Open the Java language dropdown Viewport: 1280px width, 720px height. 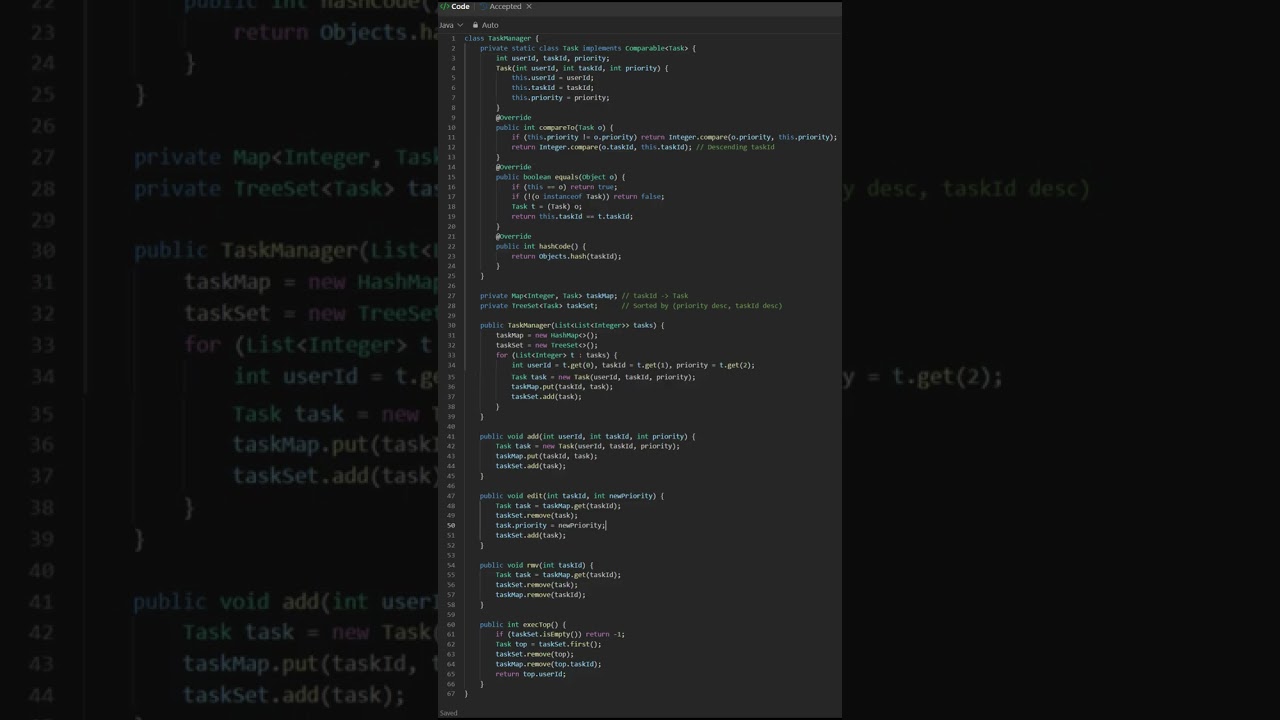[451, 25]
